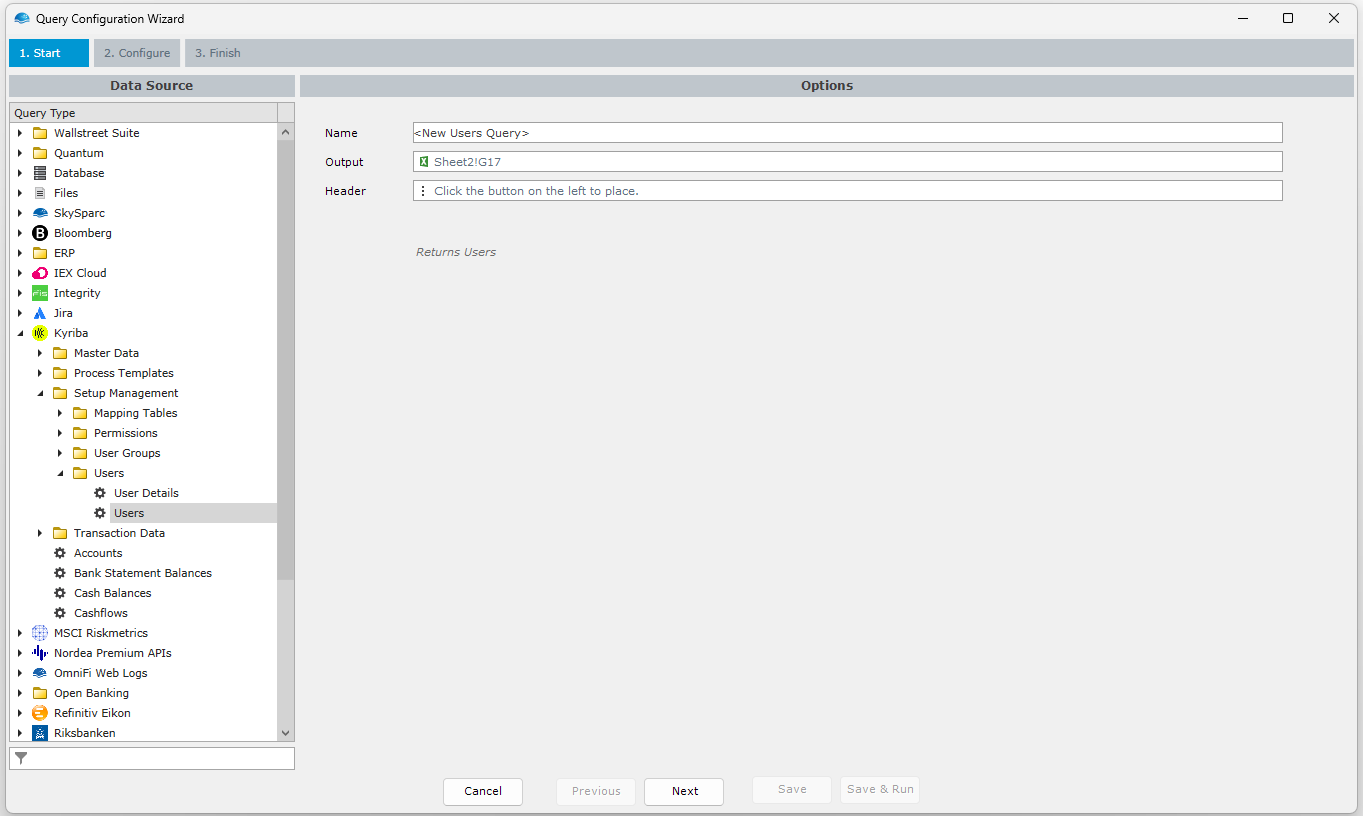The height and width of the screenshot is (816, 1363).
Task: Click the Previous button
Action: (596, 791)
